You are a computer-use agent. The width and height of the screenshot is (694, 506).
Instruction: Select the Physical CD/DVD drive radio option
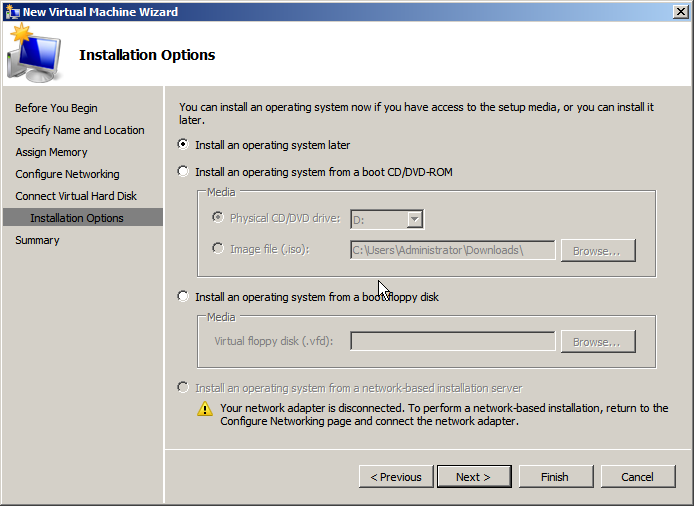click(219, 218)
